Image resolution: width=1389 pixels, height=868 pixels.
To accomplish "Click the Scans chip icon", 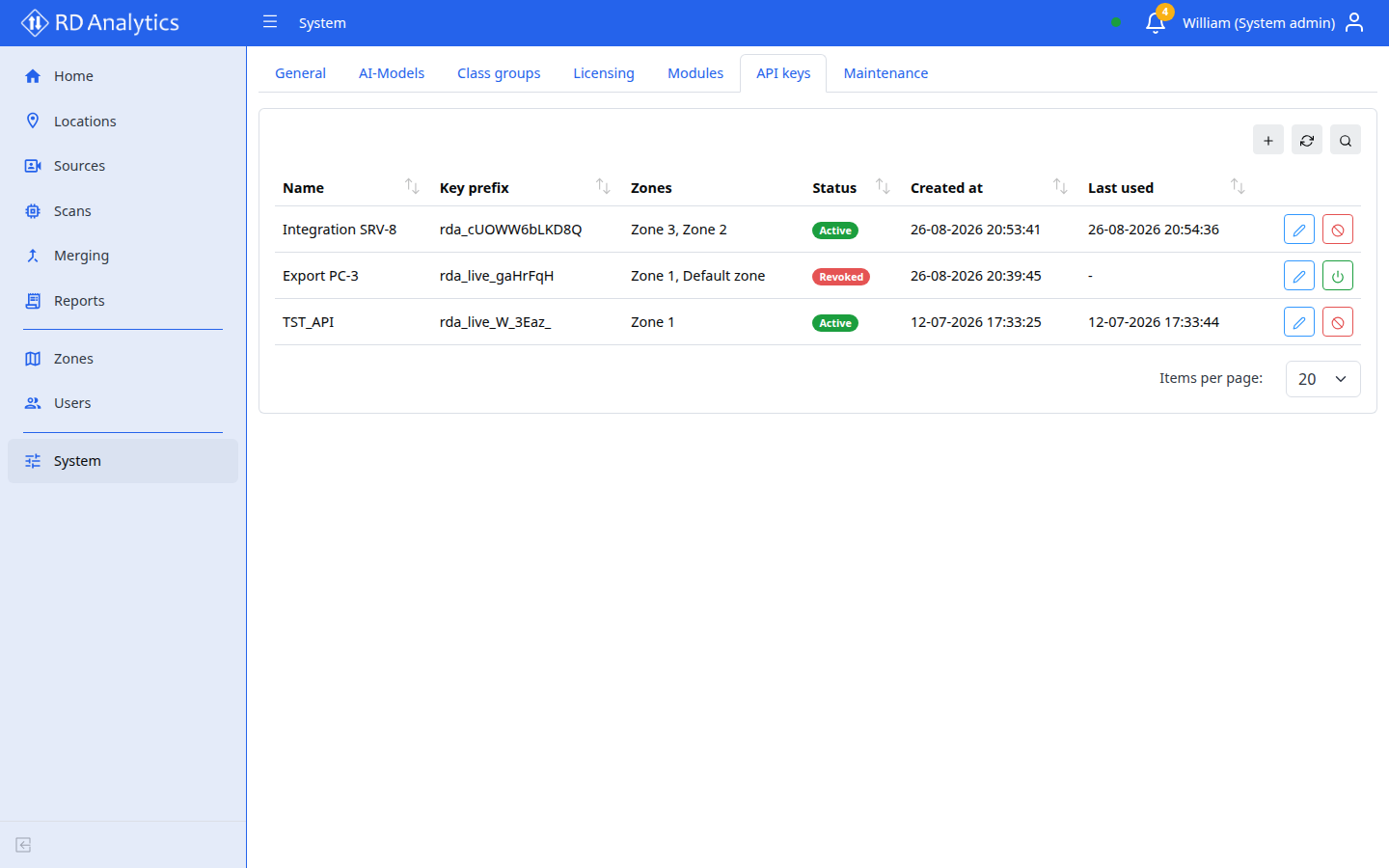I will click(x=33, y=211).
